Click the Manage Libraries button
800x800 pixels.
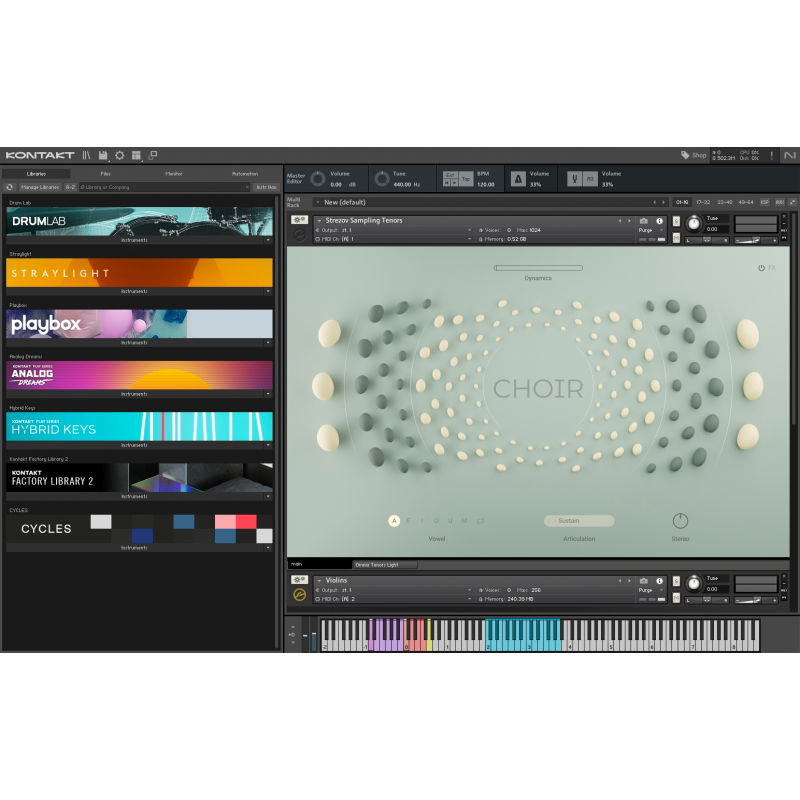pyautogui.click(x=40, y=187)
